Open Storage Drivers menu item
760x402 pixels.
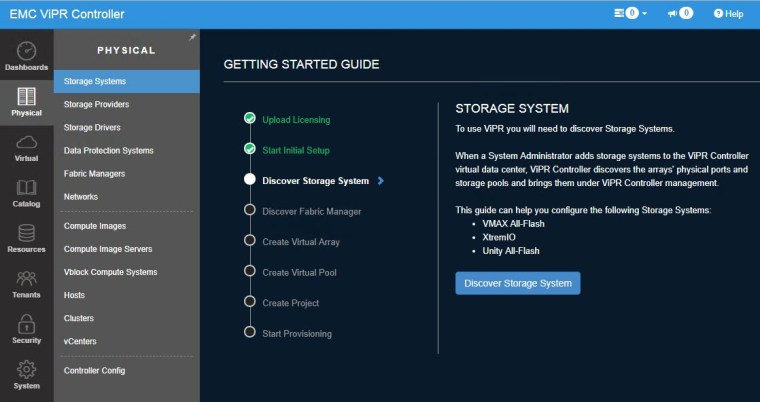point(127,128)
